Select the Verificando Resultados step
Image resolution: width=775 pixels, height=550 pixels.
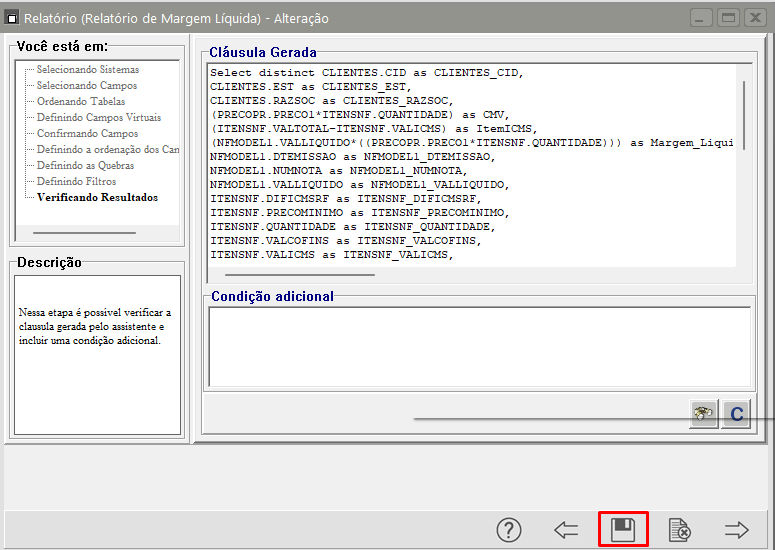(x=97, y=198)
